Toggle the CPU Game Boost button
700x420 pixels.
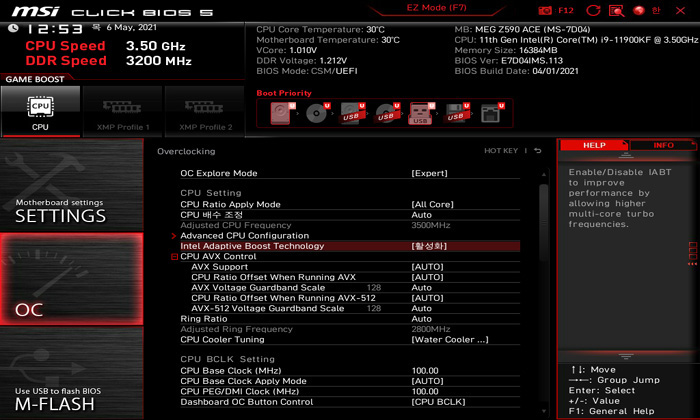[x=40, y=110]
